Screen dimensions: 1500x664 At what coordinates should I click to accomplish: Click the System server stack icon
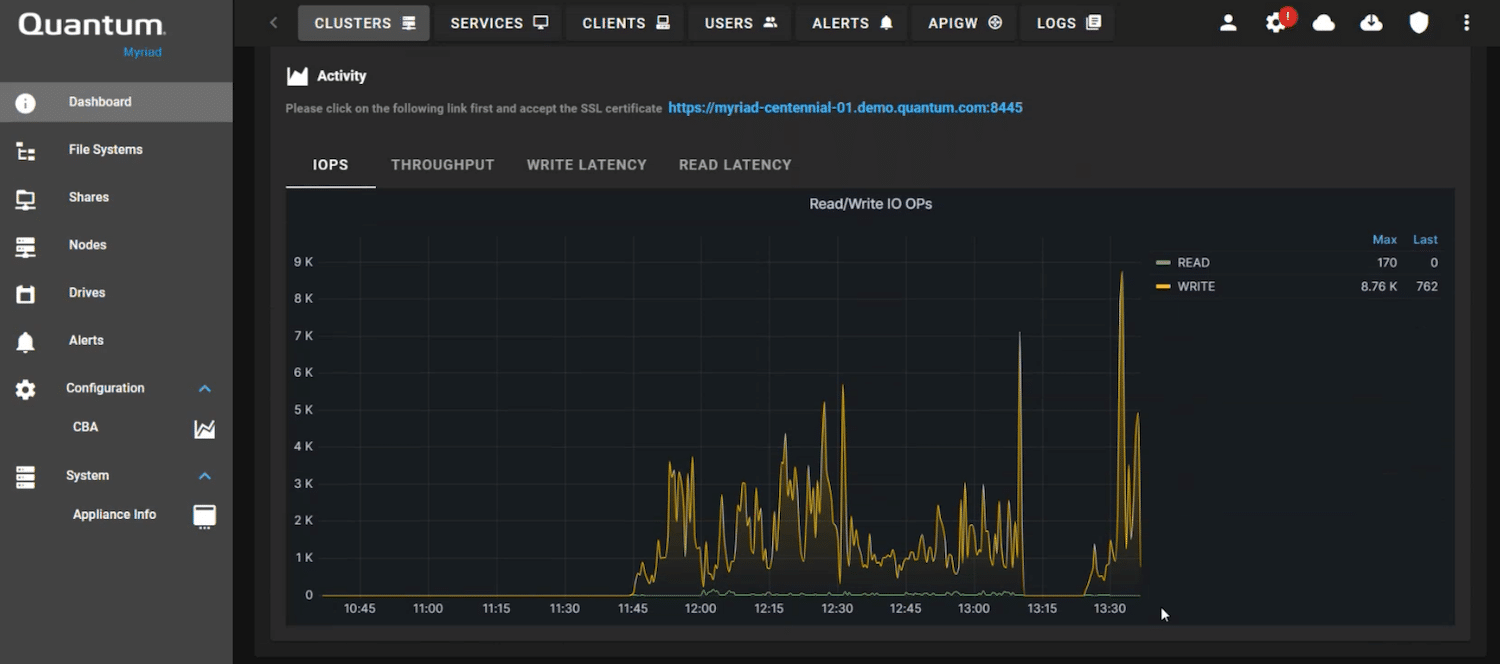point(26,477)
